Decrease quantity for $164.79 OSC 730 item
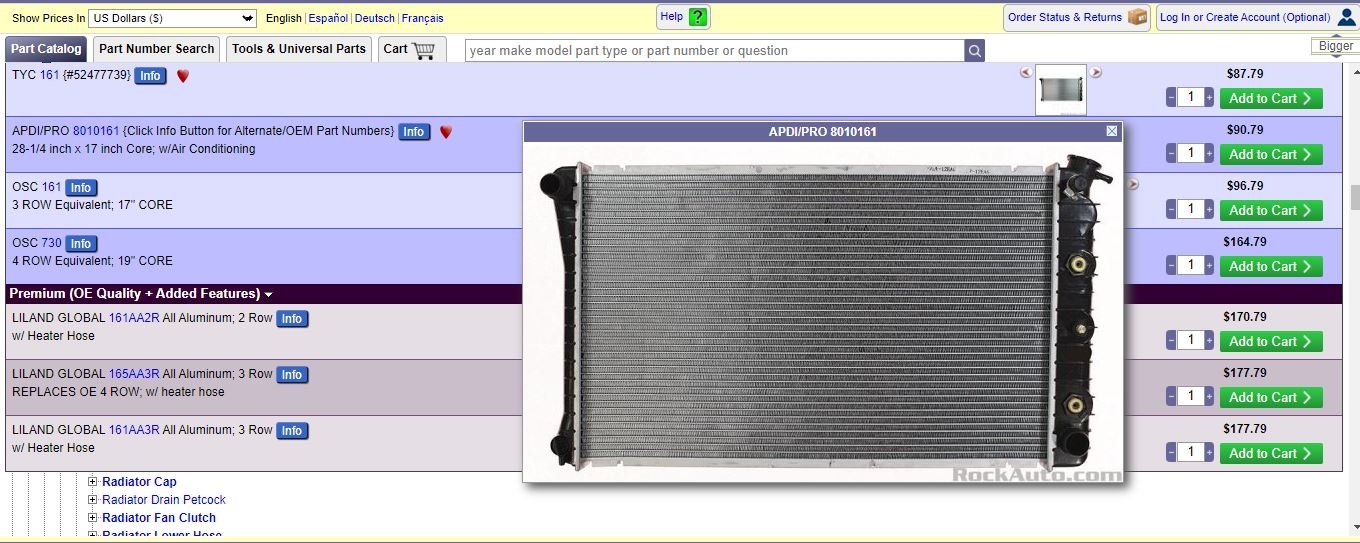 tap(1171, 265)
